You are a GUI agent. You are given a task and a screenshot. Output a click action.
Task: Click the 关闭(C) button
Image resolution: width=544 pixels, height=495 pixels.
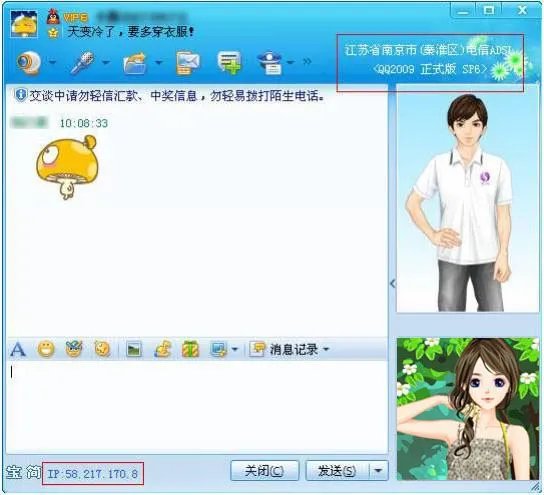(264, 471)
